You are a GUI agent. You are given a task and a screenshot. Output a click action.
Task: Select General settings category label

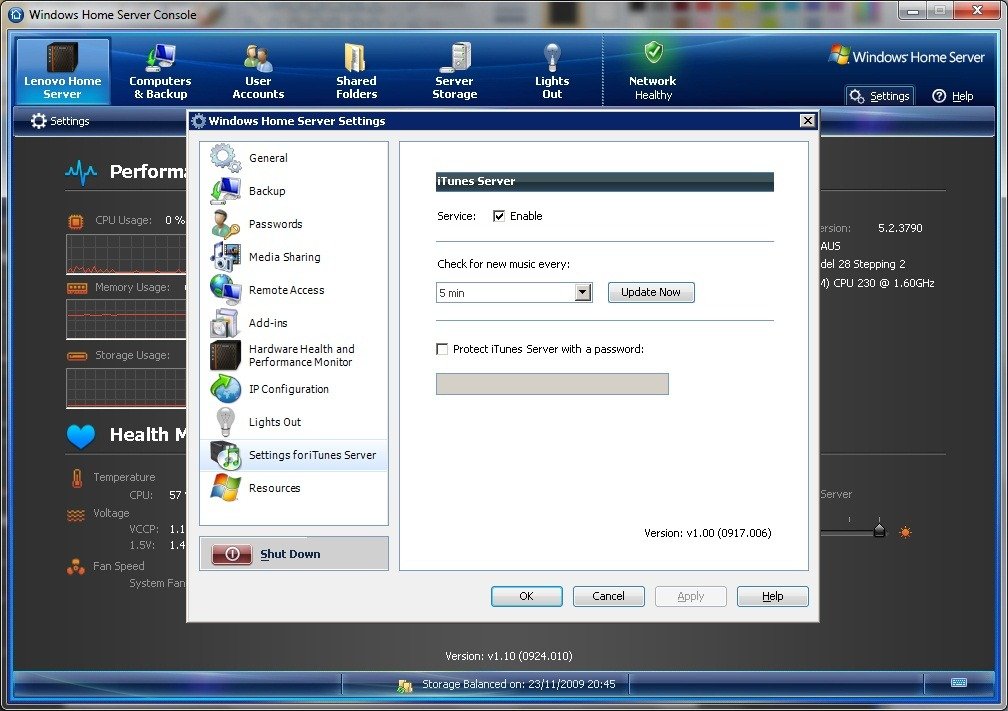pos(268,158)
